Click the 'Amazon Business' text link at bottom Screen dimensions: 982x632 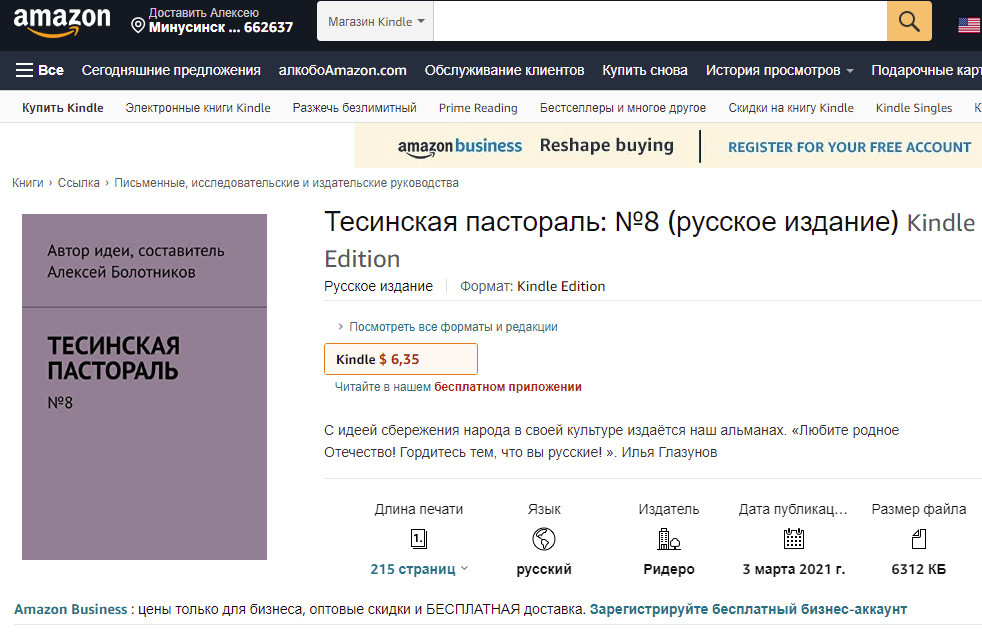[71, 609]
